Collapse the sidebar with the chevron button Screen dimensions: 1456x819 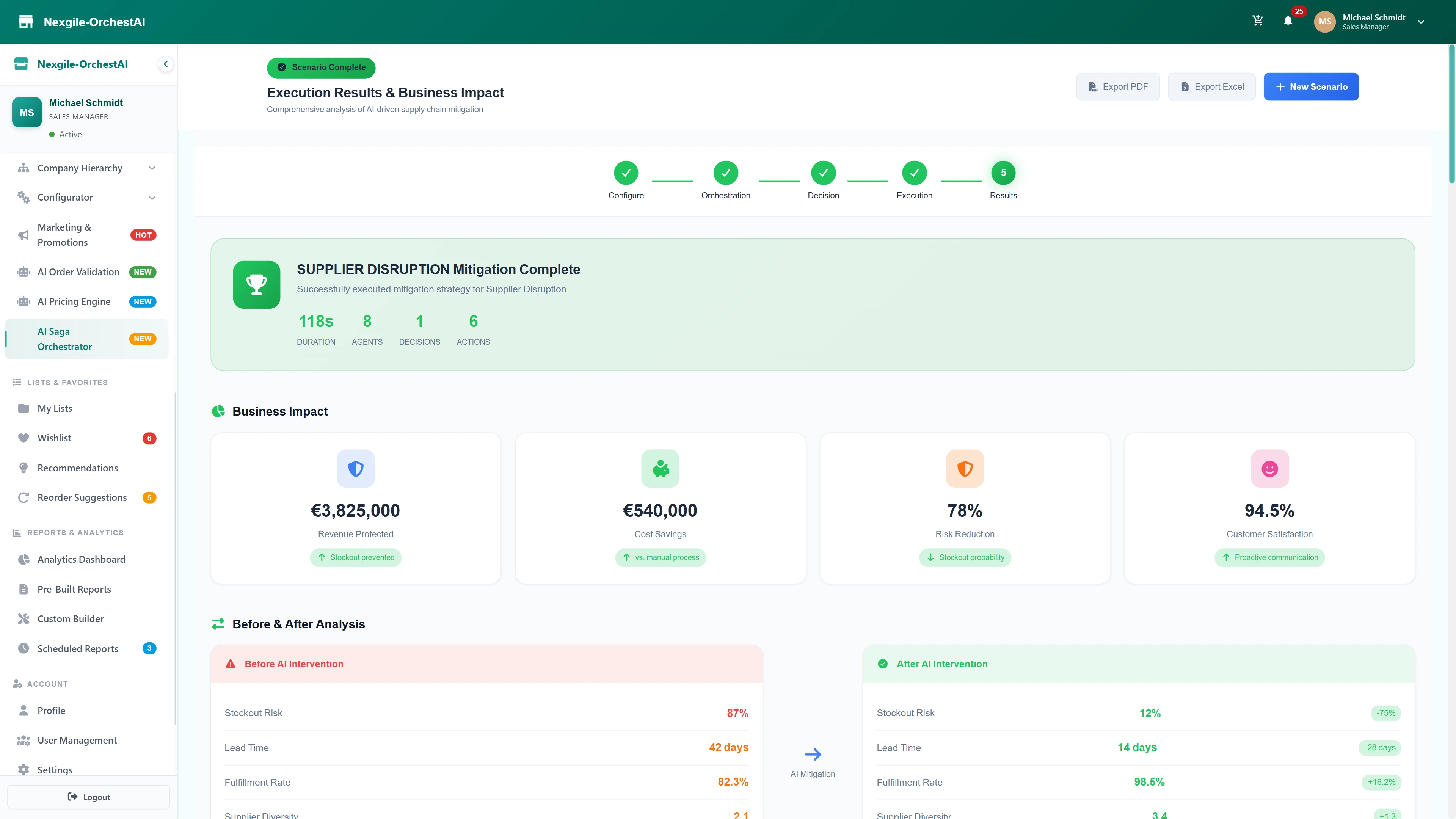166,64
